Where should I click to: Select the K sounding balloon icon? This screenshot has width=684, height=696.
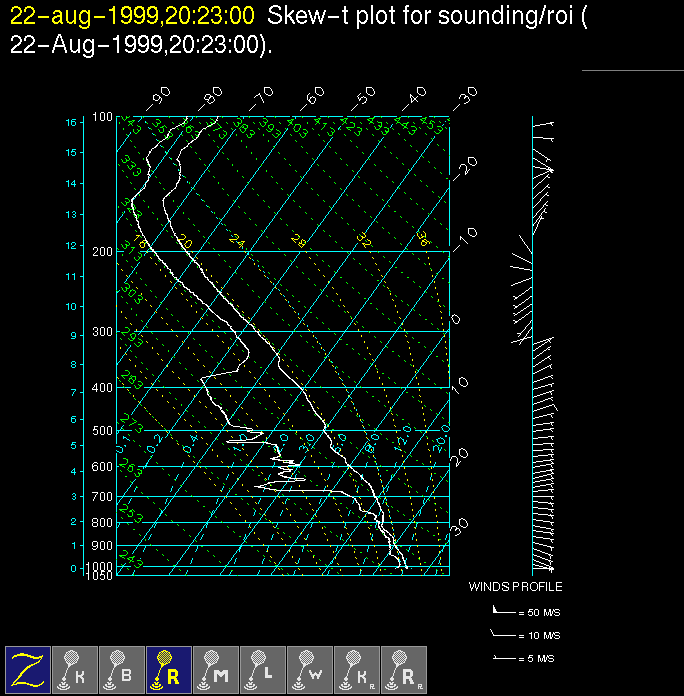pos(75,670)
